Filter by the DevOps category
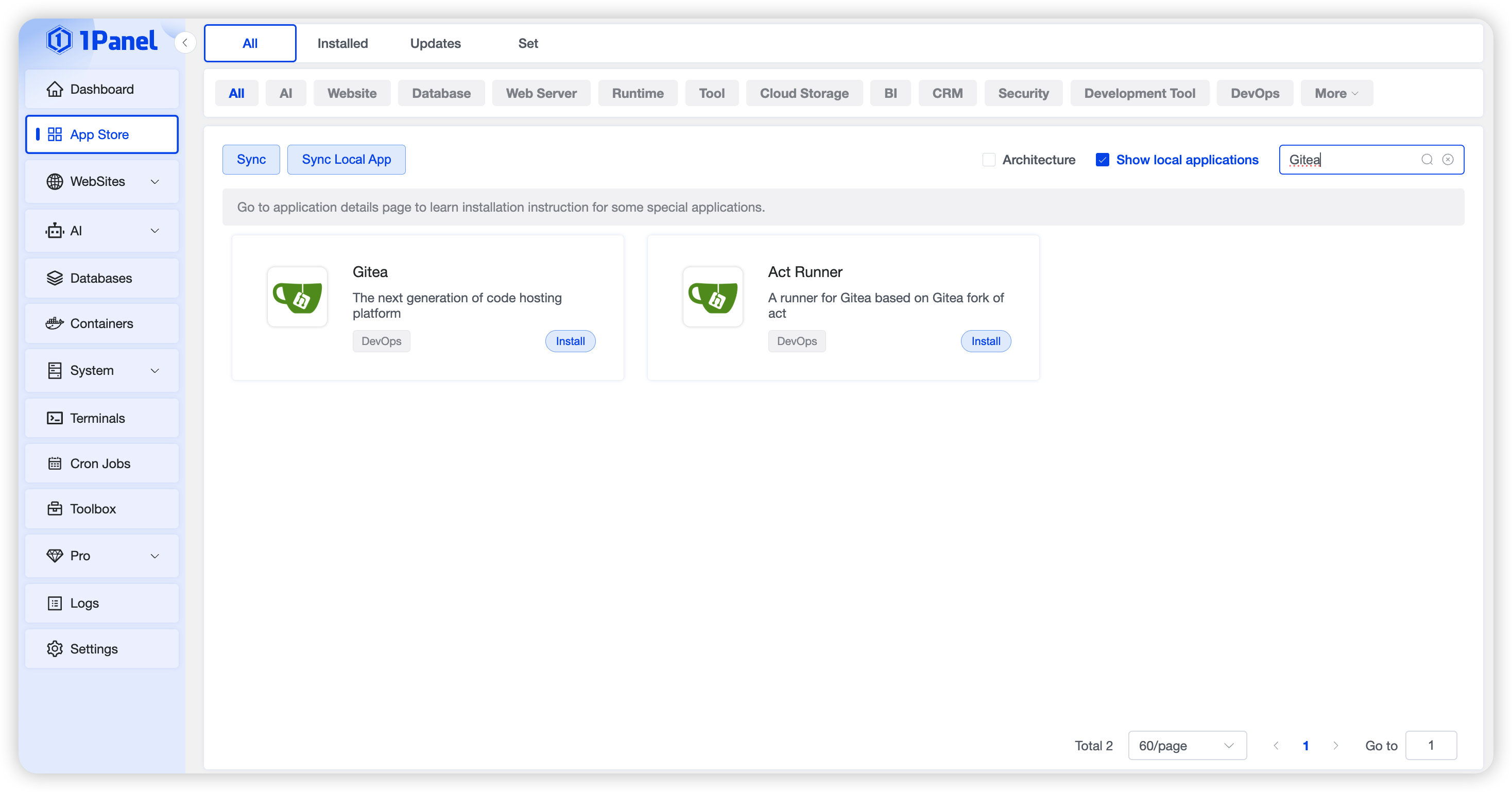1512x792 pixels. (x=1255, y=93)
